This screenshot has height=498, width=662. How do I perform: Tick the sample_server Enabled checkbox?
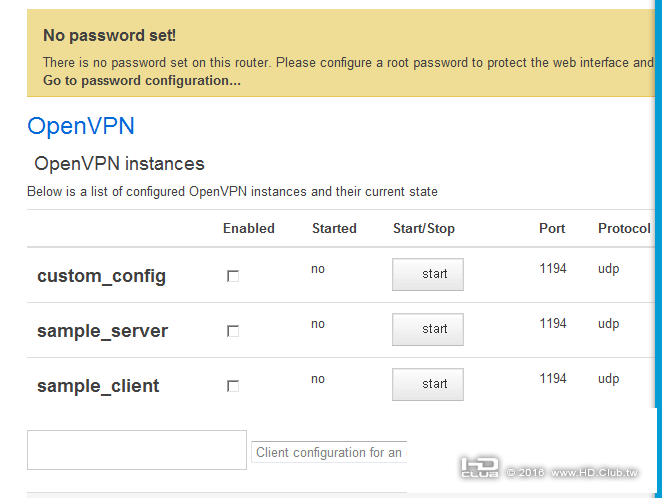[x=233, y=331]
